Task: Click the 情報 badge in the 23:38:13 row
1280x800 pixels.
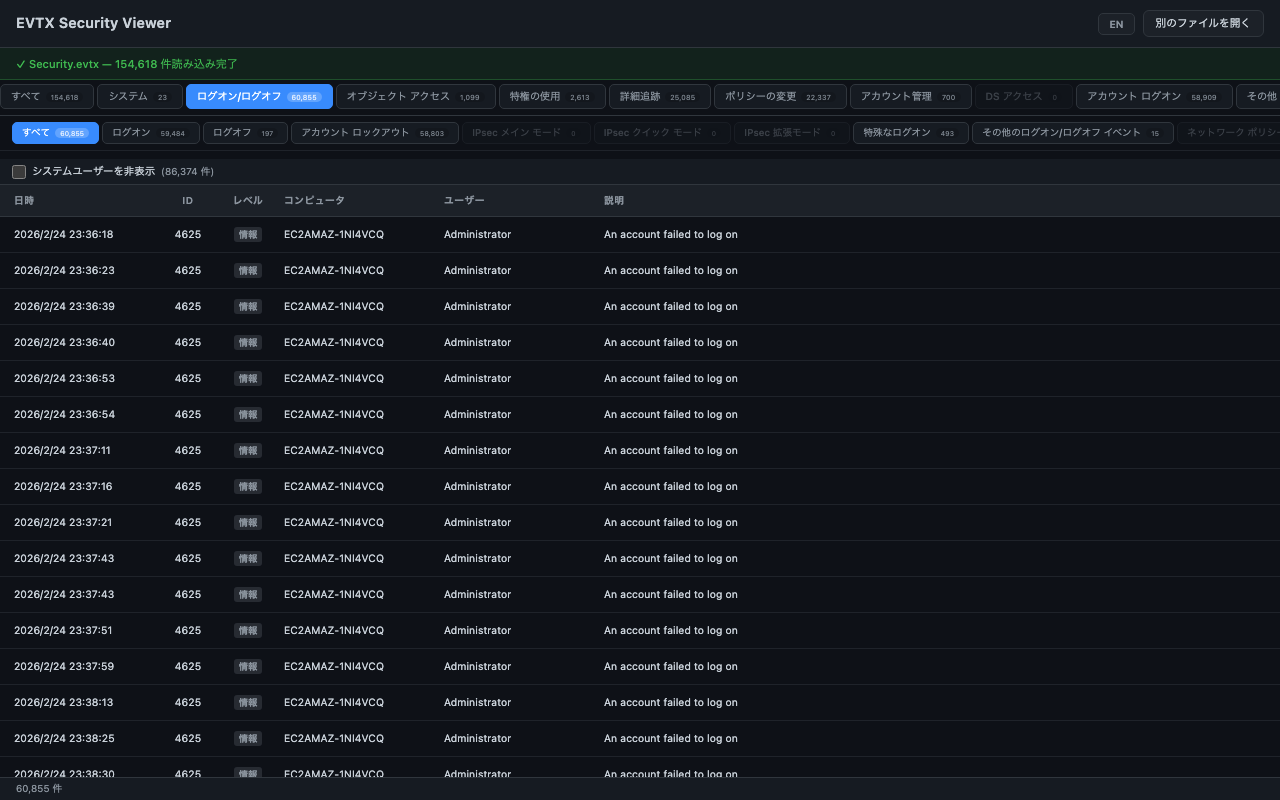Action: [x=248, y=703]
